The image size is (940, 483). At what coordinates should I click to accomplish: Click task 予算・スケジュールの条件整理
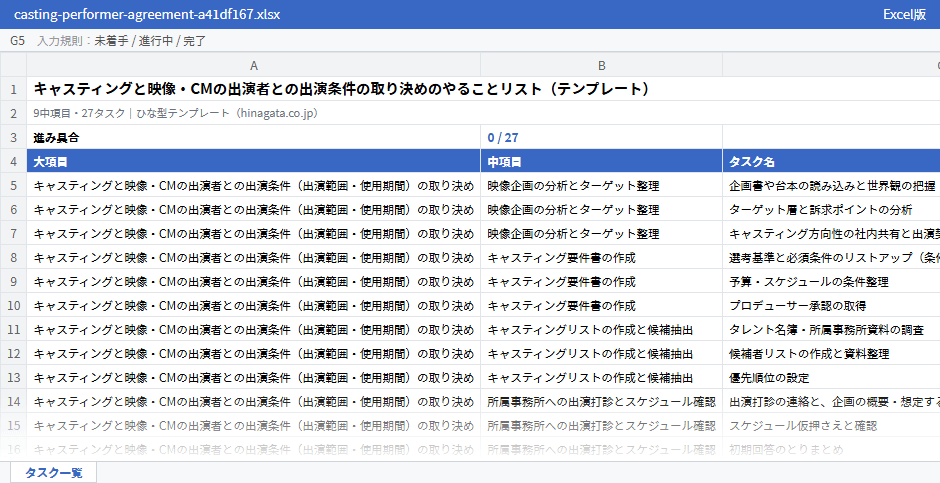click(809, 282)
